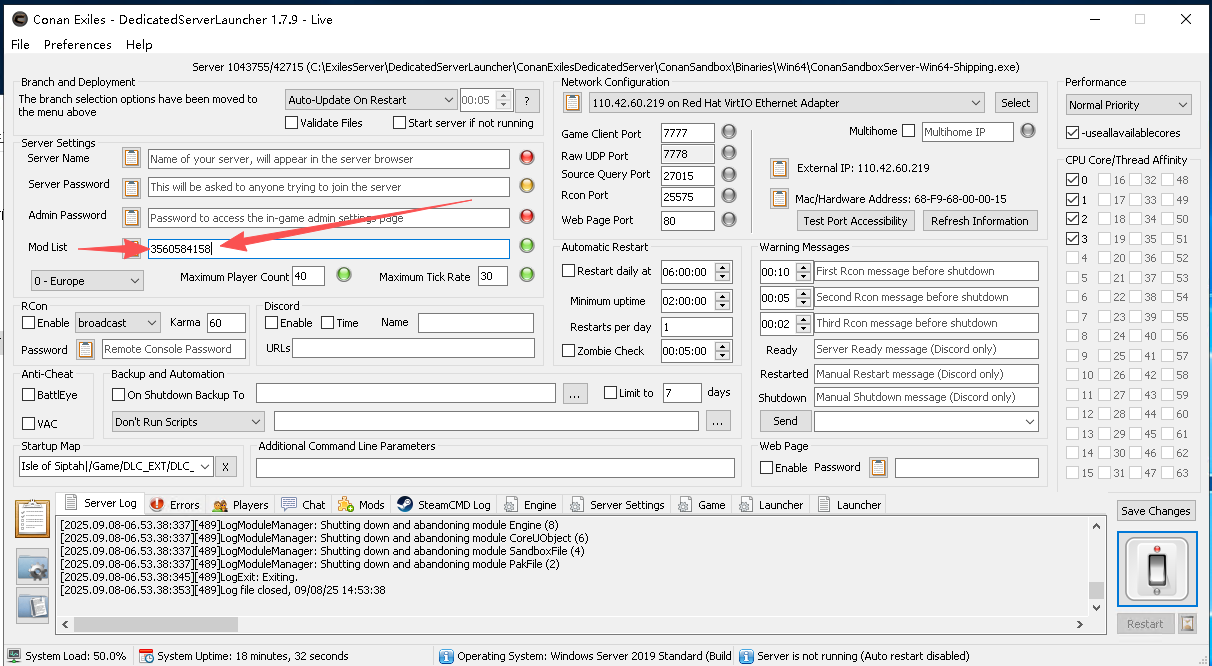Click the green light beside Maximum Tick Rate

coord(527,276)
